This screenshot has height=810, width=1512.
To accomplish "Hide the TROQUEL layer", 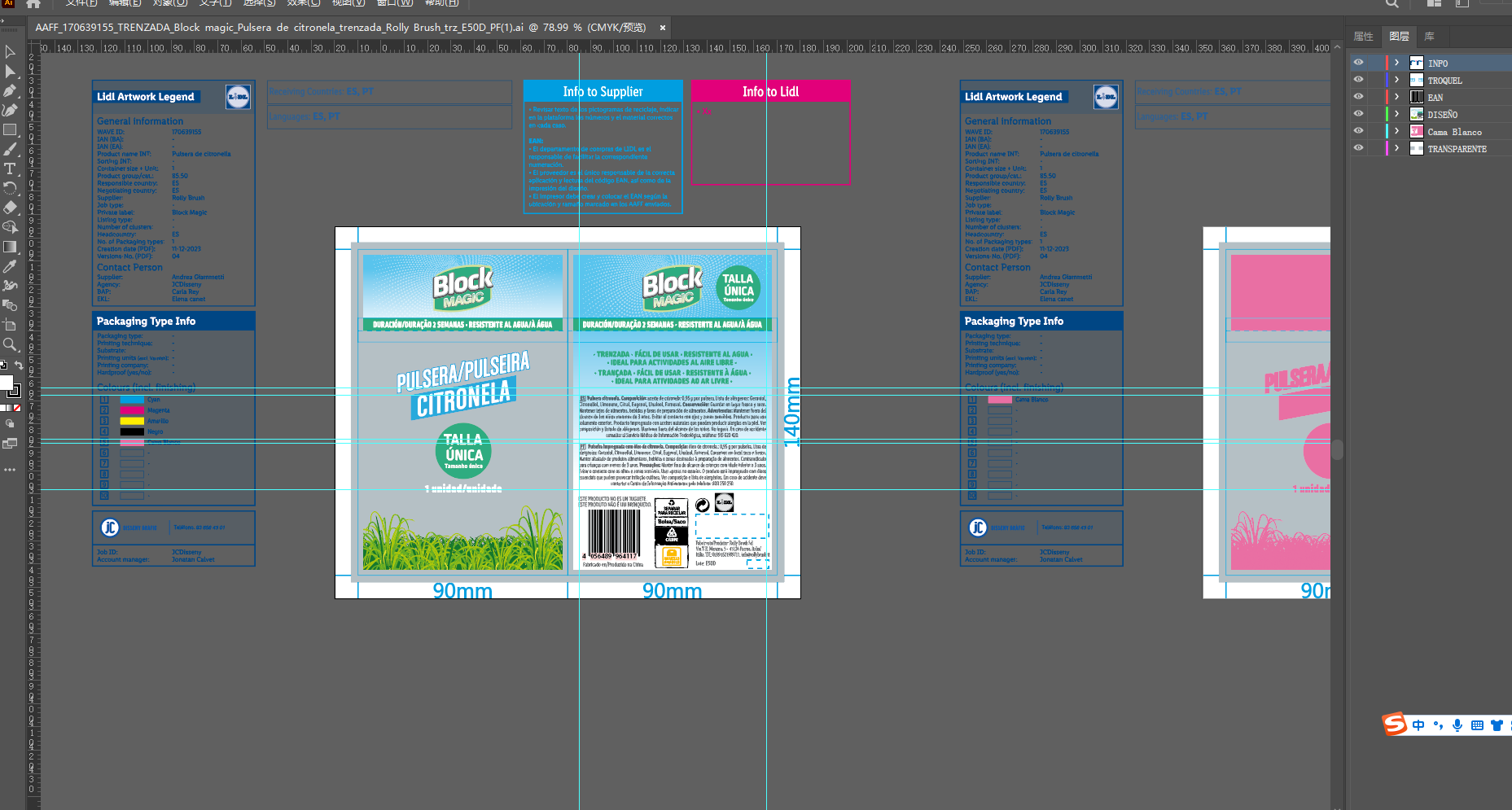I will pyautogui.click(x=1358, y=80).
